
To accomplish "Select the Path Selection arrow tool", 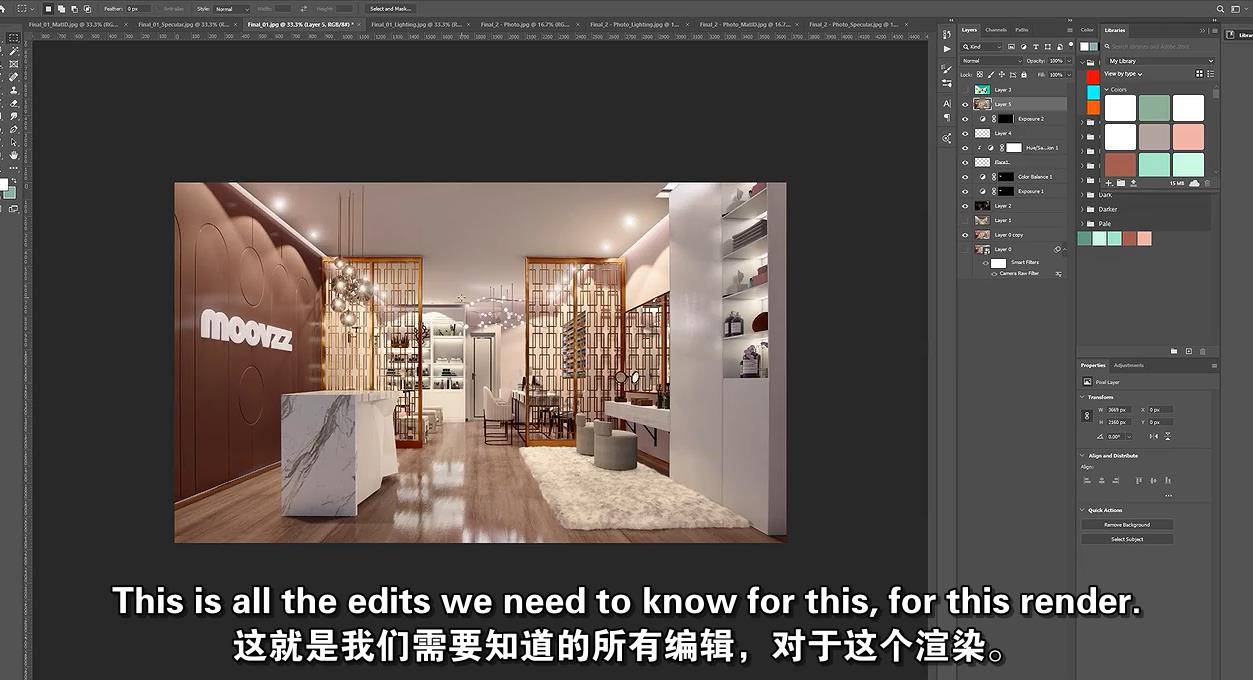I will [14, 142].
